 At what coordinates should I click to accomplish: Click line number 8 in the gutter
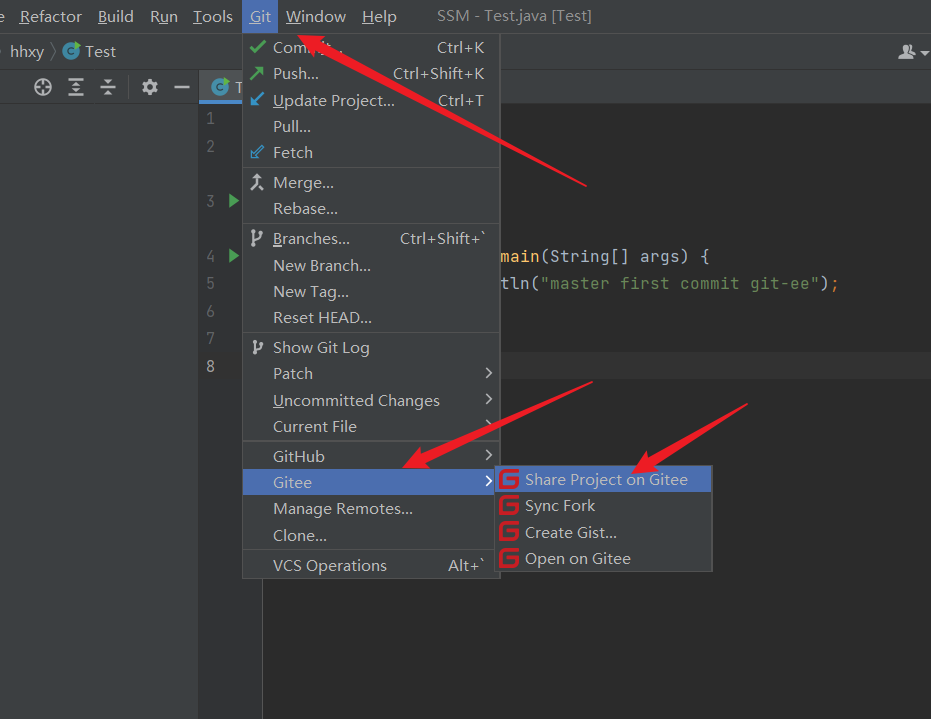[x=210, y=366]
